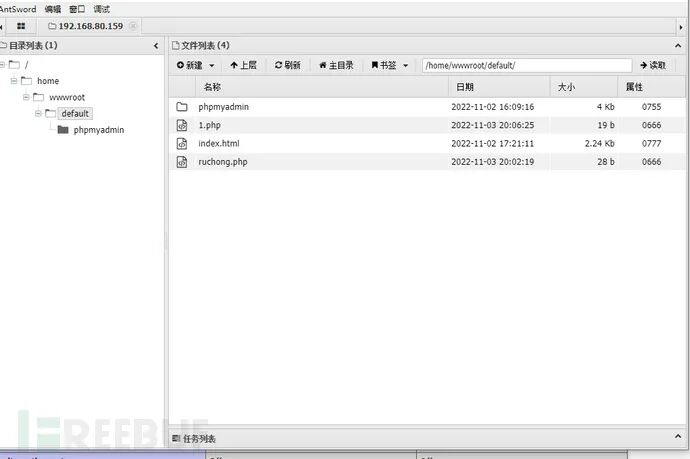The height and width of the screenshot is (459, 690).
Task: Focus the /home/wwwroot/default/ path field
Action: point(527,65)
